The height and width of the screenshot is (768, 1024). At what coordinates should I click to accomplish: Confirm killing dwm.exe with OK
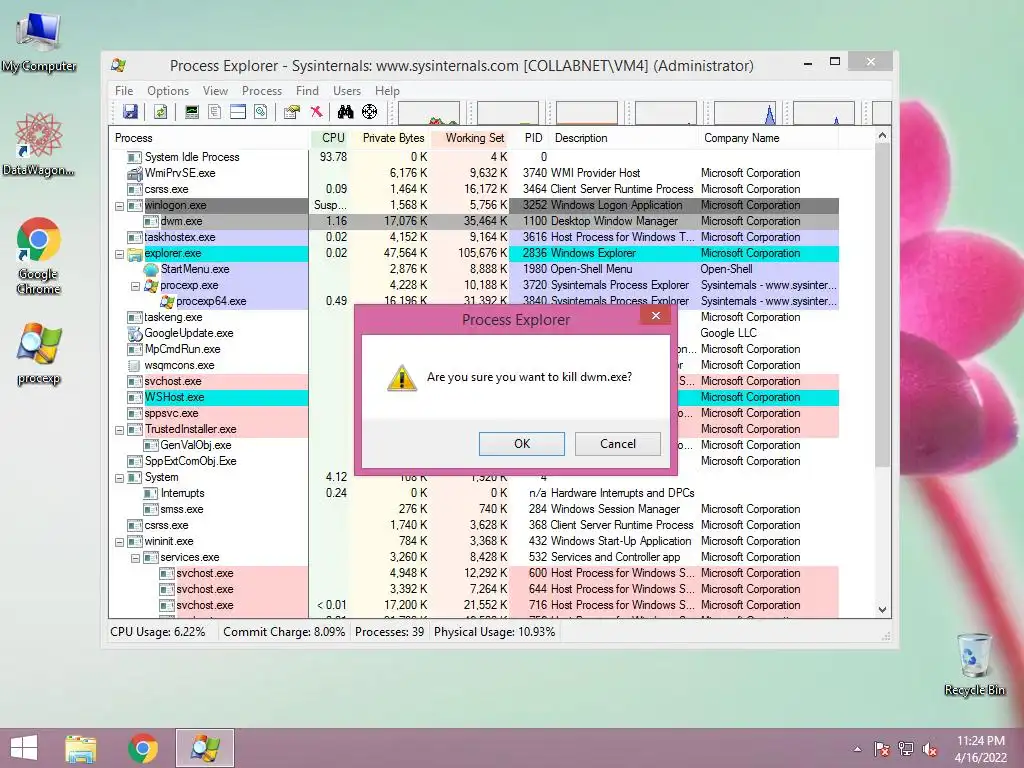point(522,443)
